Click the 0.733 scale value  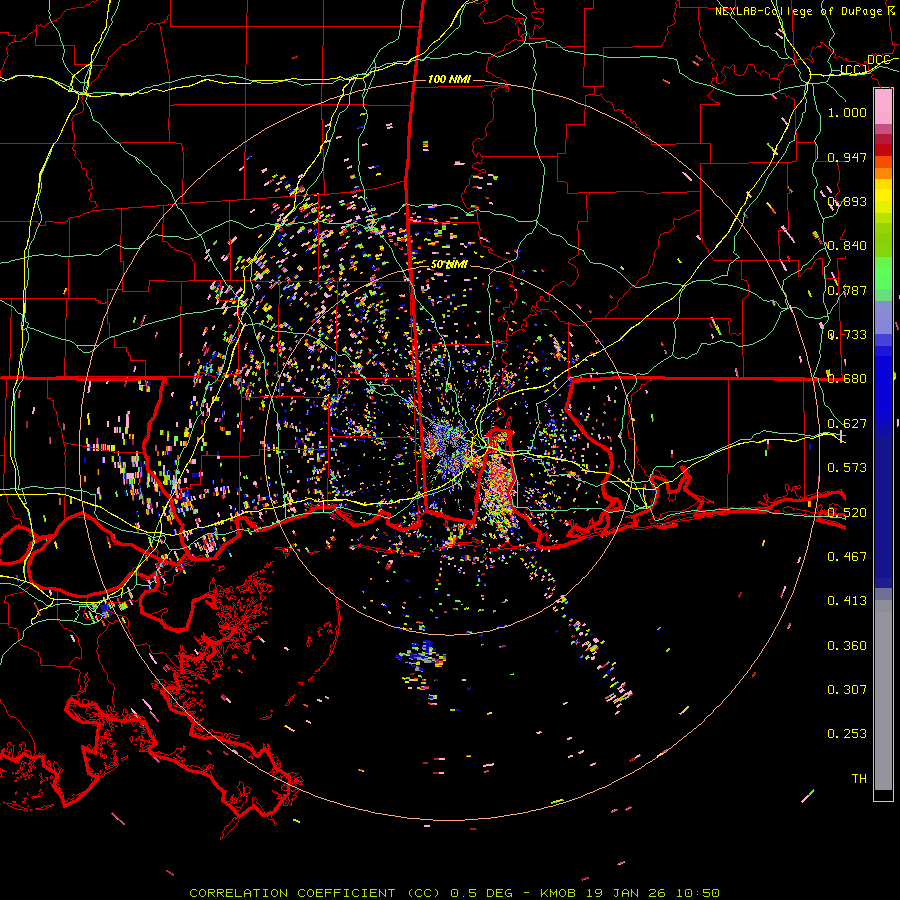847,335
